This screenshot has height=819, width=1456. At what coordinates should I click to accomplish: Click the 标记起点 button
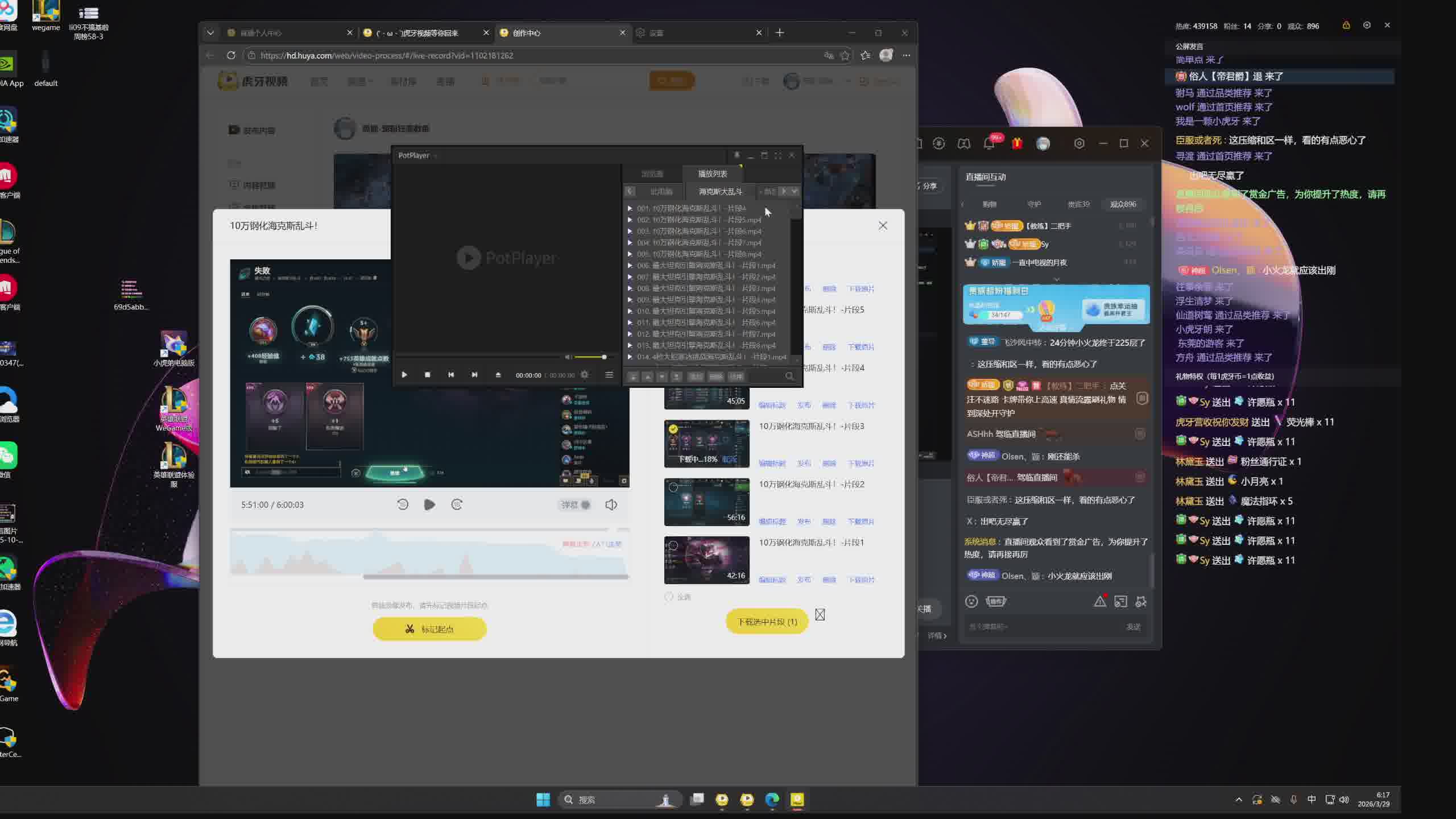click(429, 629)
